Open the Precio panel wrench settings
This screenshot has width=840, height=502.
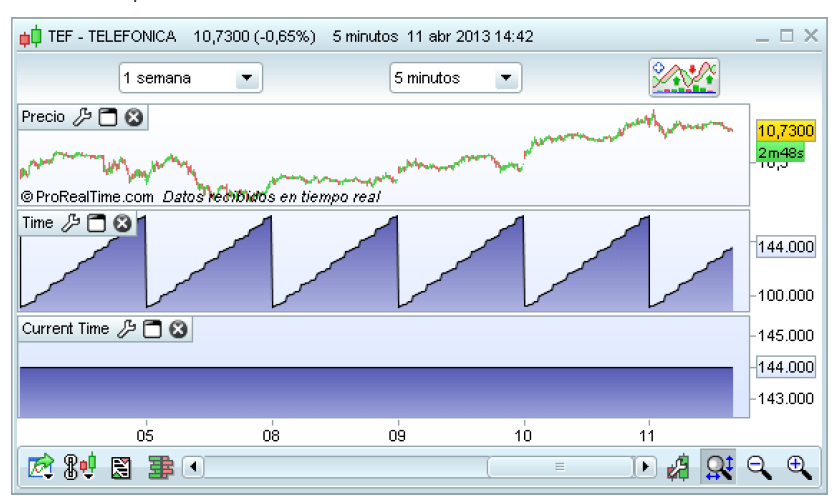pyautogui.click(x=82, y=117)
